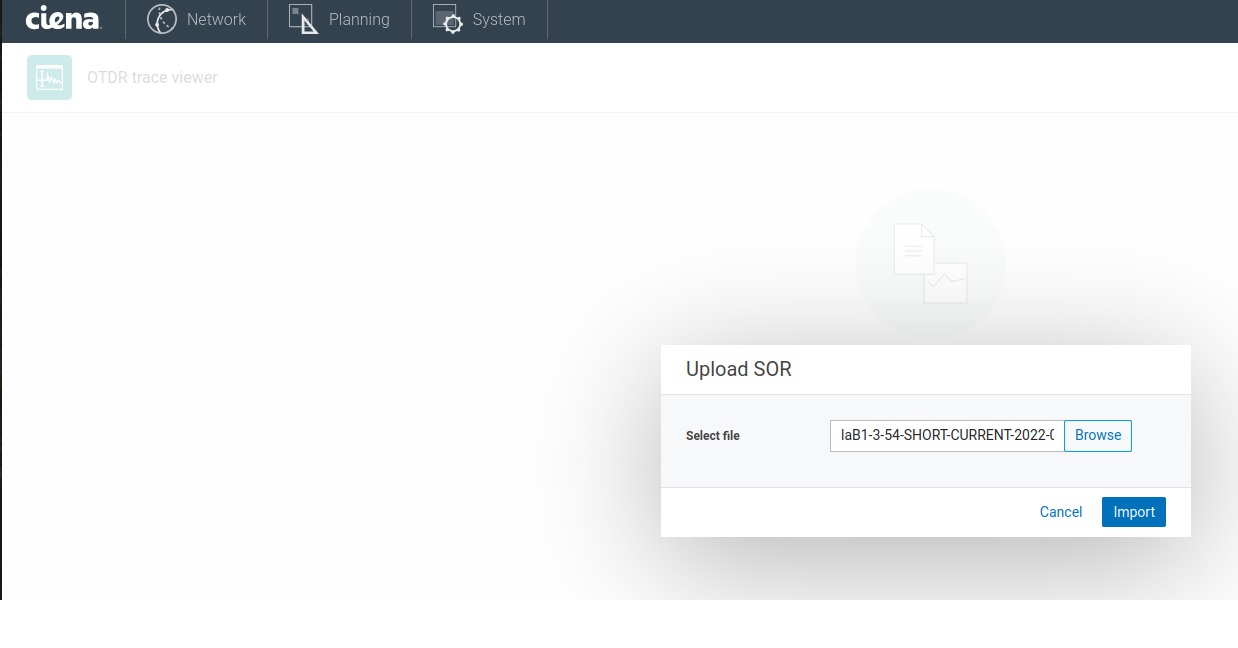This screenshot has width=1238, height=648.
Task: Click the chart icon in empty-state graphic
Action: pyautogui.click(x=946, y=284)
